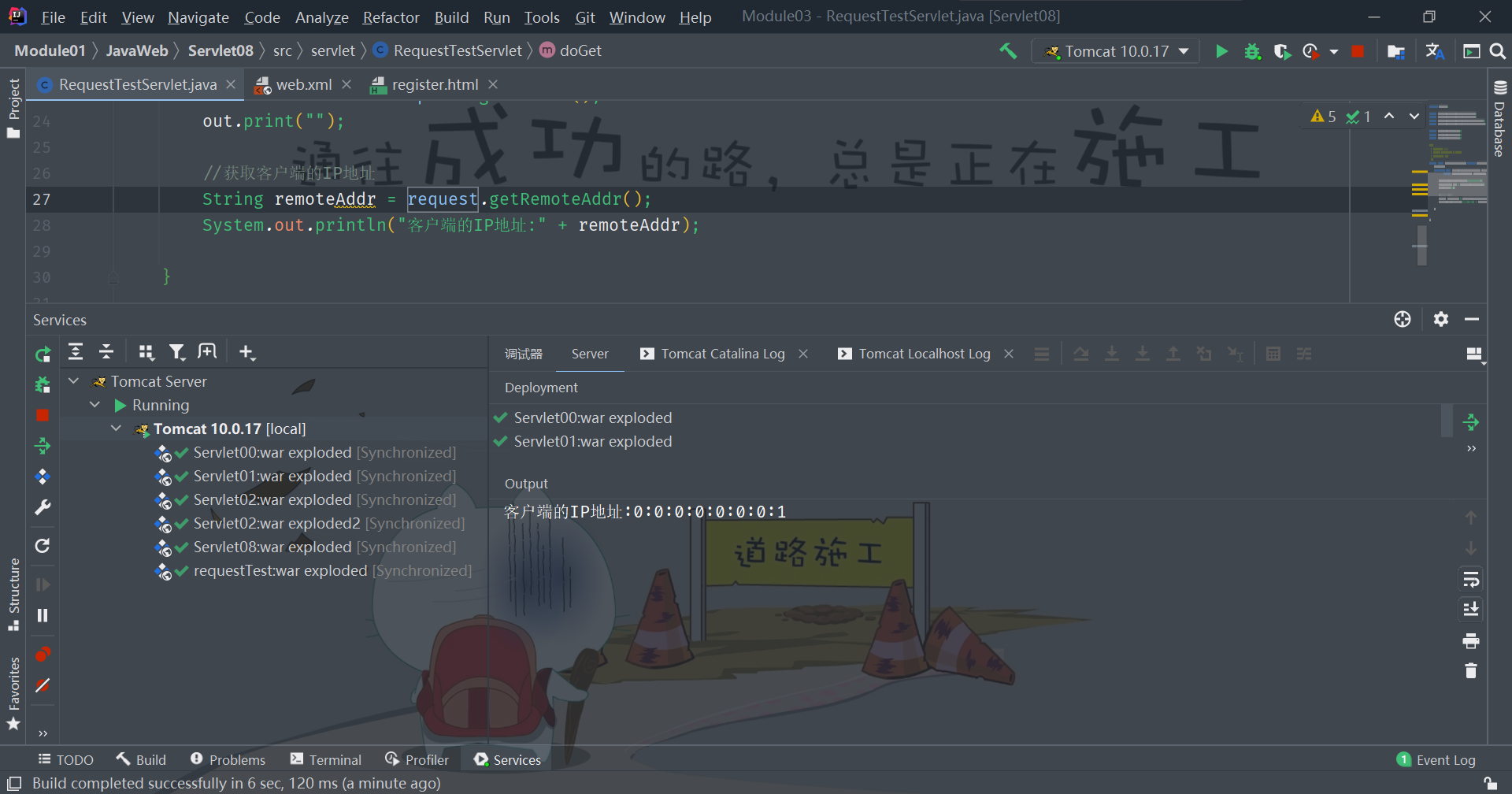The width and height of the screenshot is (1512, 794).
Task: Open the Problems tool window button
Action: click(x=228, y=759)
